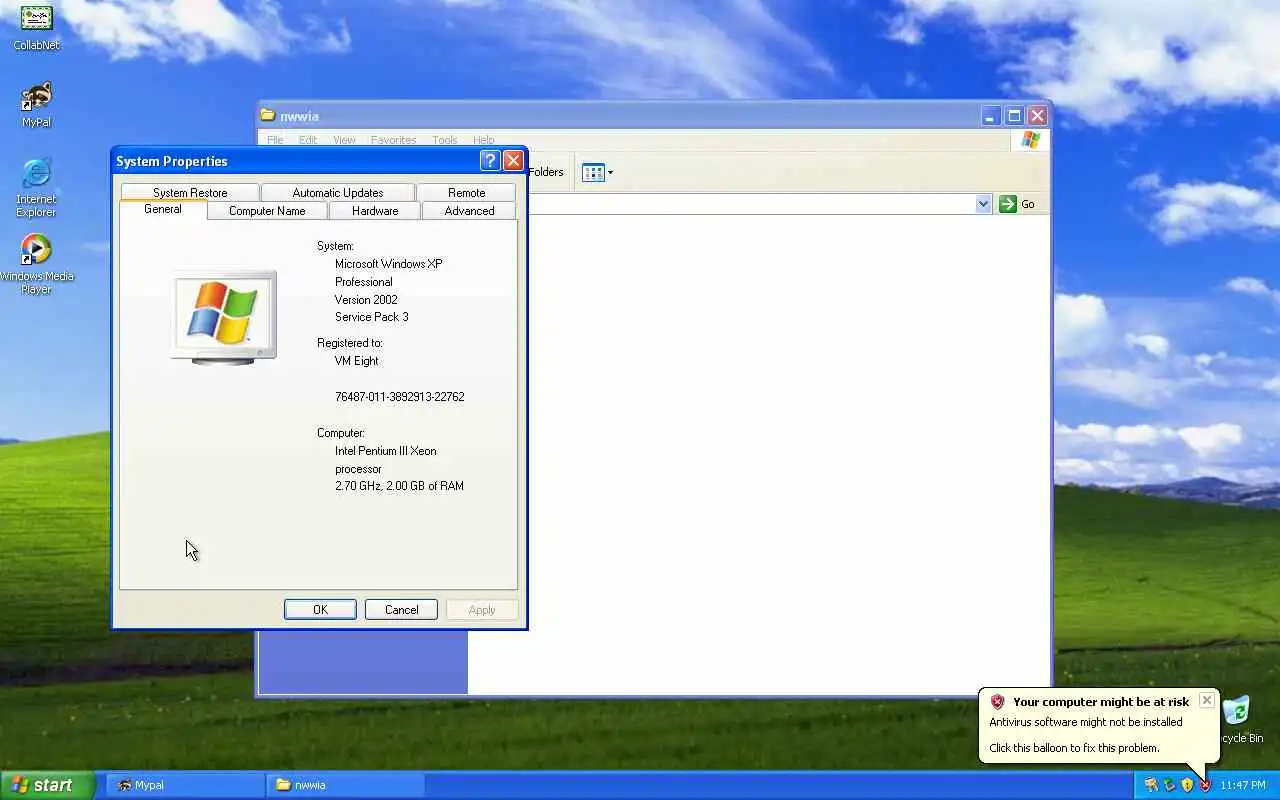Click OK in System Properties
Image resolution: width=1280 pixels, height=800 pixels.
pos(320,610)
